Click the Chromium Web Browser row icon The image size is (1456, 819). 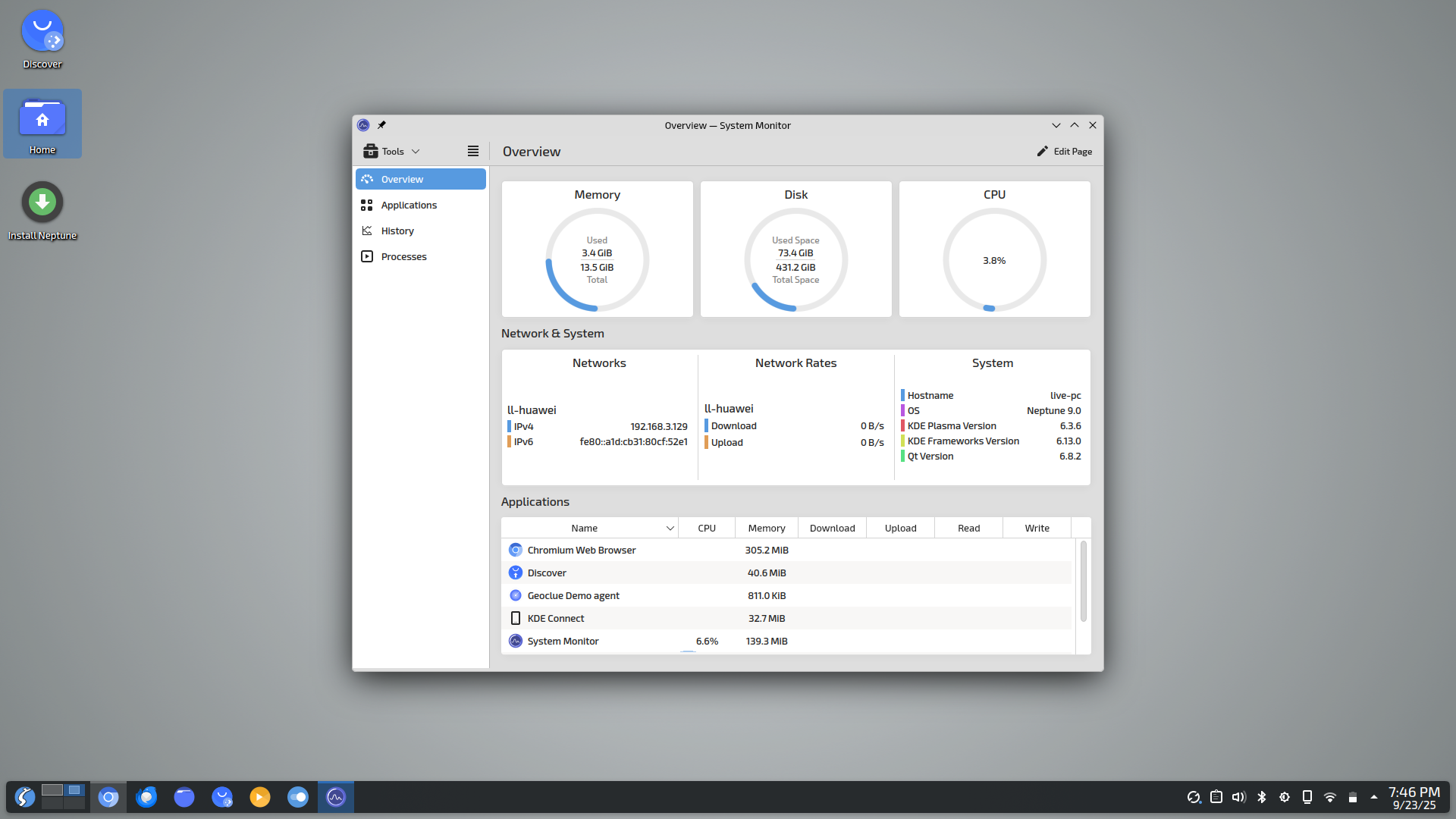pyautogui.click(x=516, y=550)
